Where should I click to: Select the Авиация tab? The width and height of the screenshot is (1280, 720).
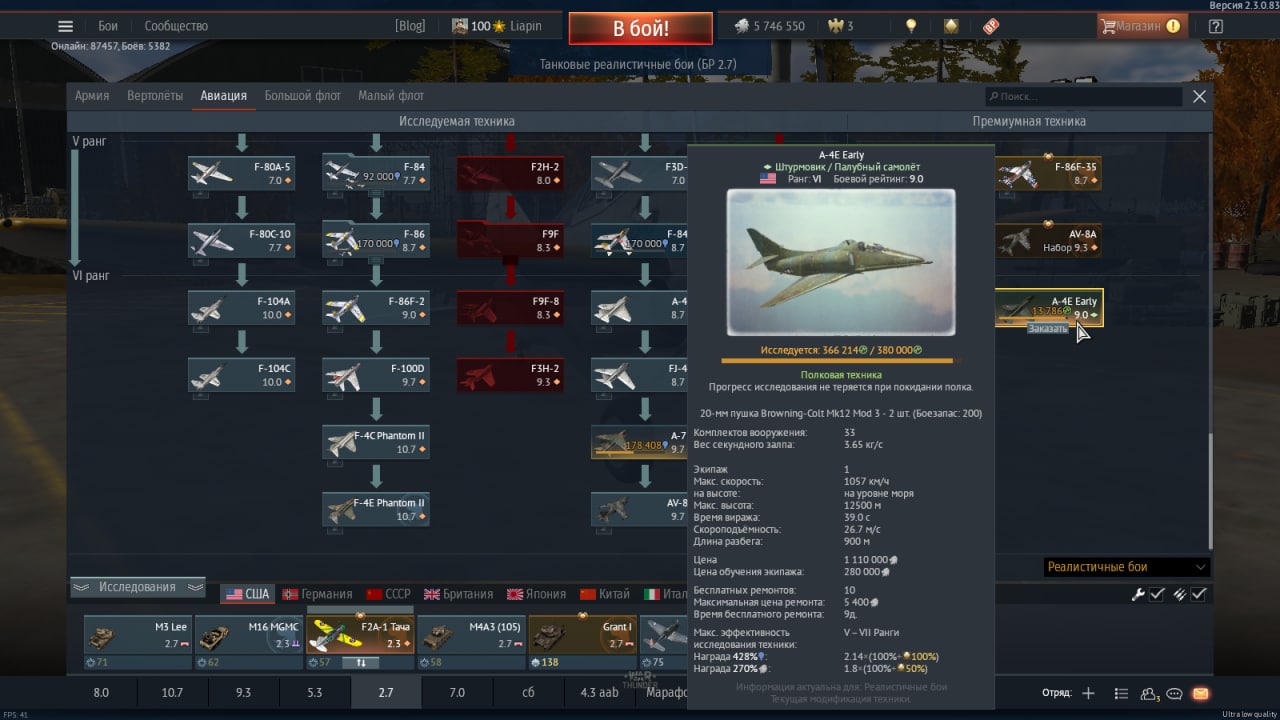(223, 96)
